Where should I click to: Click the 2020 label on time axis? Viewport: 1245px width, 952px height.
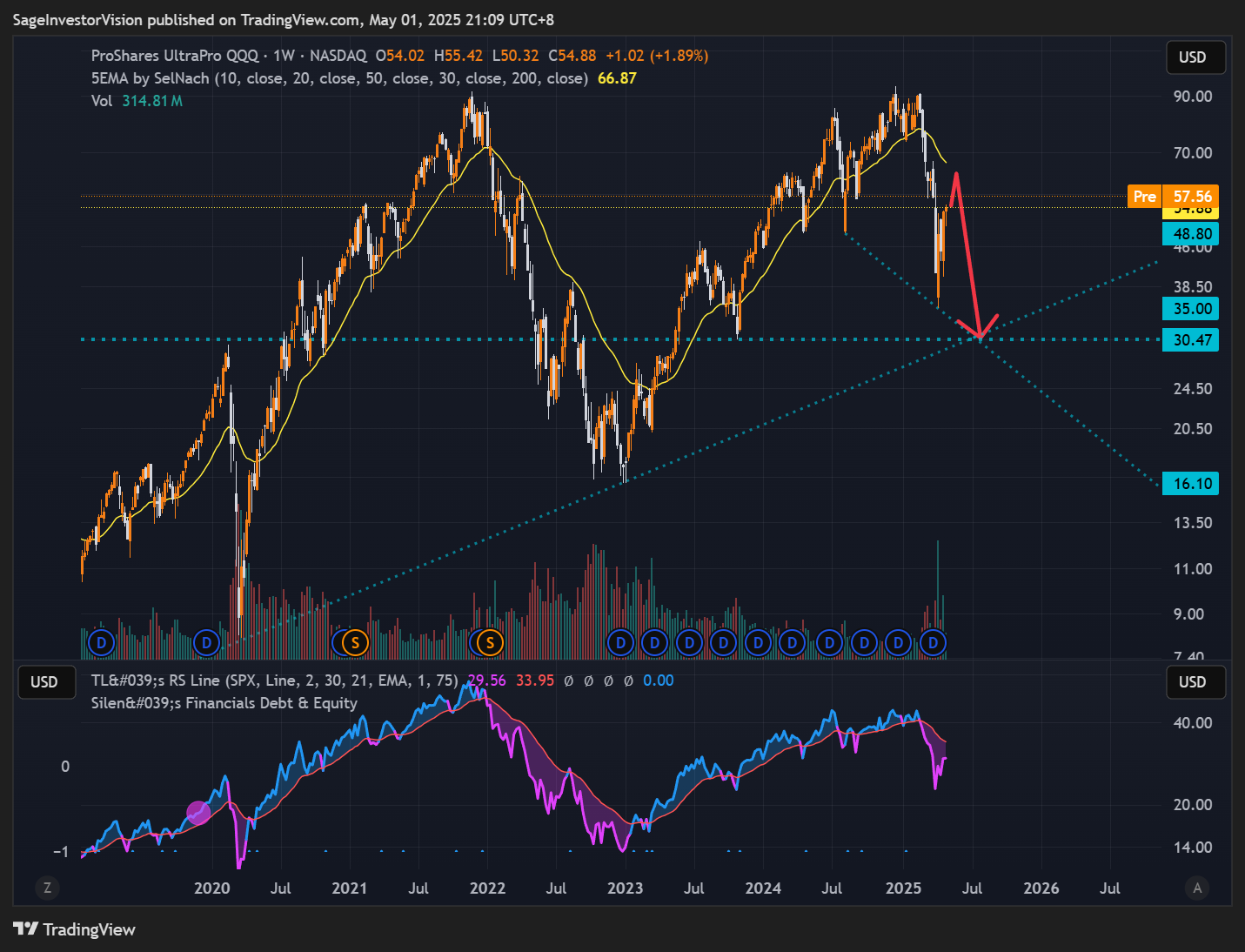pos(212,888)
